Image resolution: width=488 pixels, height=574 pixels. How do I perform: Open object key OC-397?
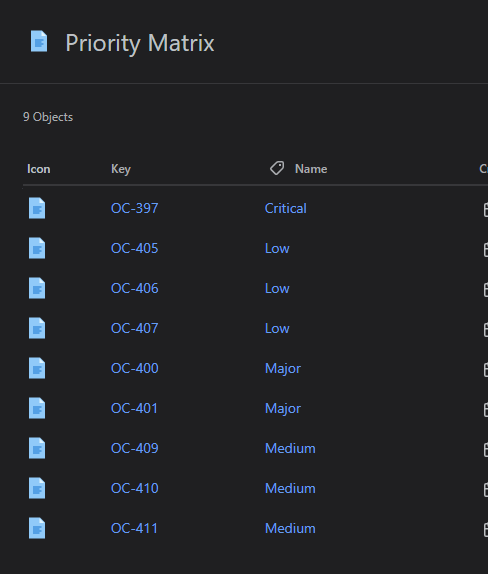134,208
